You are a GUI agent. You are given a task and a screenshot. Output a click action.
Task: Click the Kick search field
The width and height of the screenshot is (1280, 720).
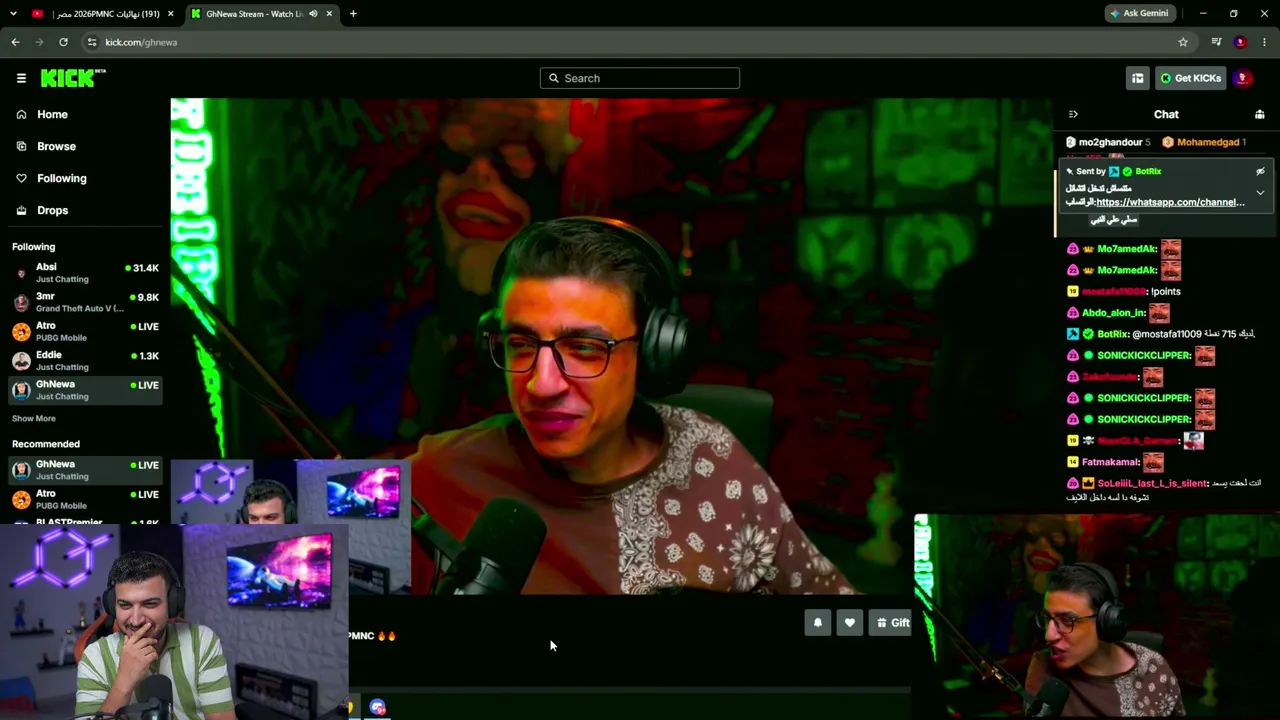(640, 78)
